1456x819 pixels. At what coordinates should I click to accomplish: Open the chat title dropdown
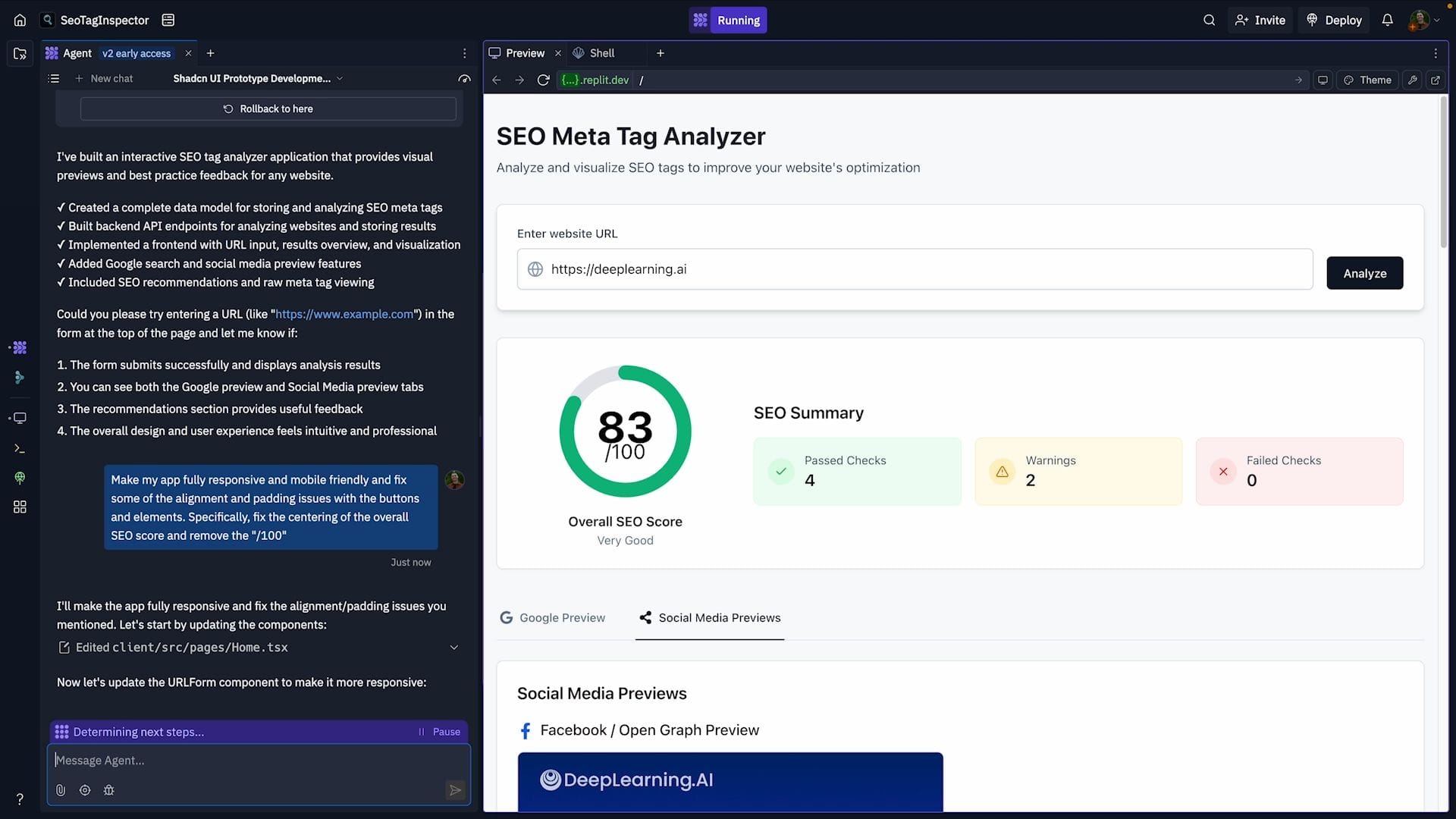(x=340, y=79)
